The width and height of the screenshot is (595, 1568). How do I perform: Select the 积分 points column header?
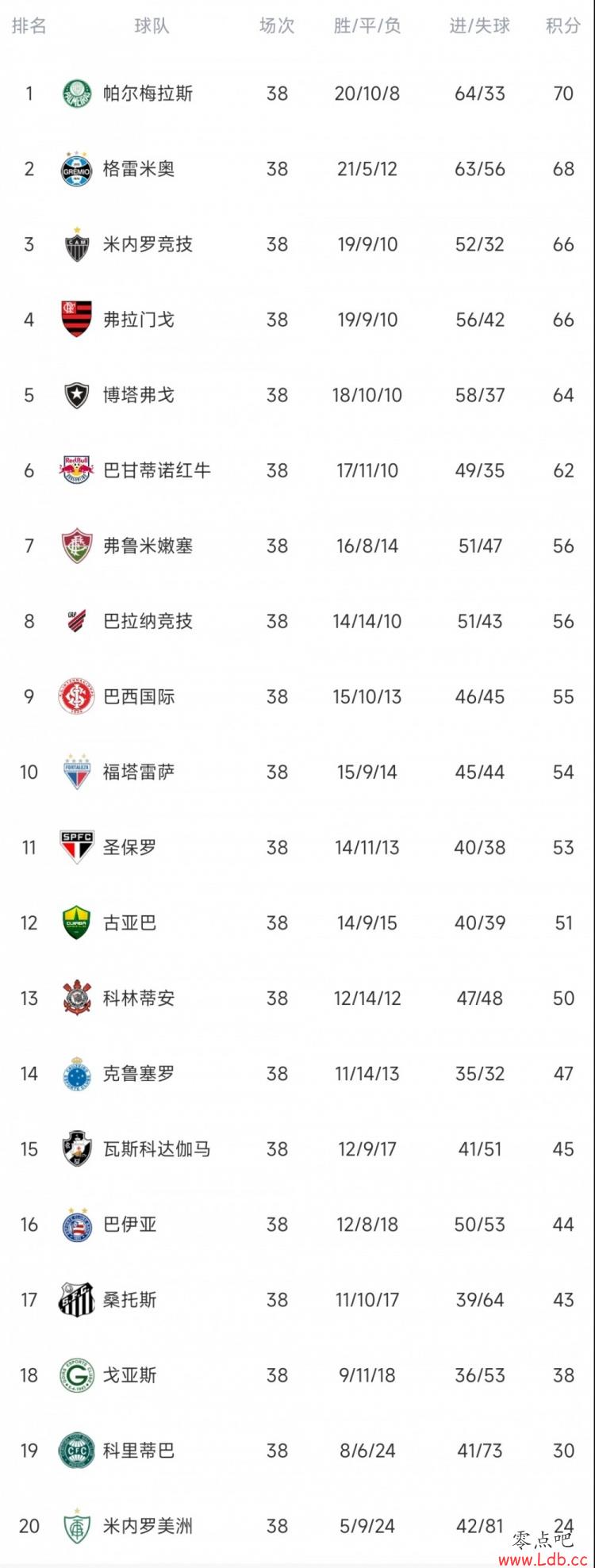563,26
